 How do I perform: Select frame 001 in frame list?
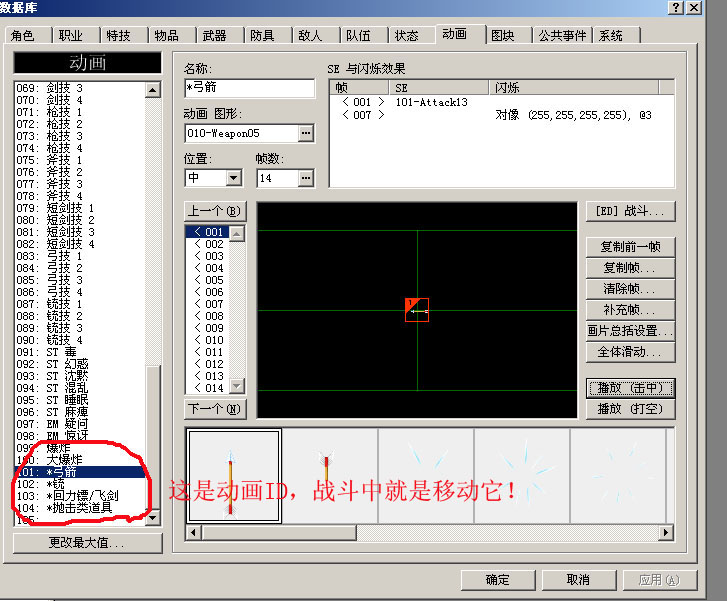(x=207, y=232)
